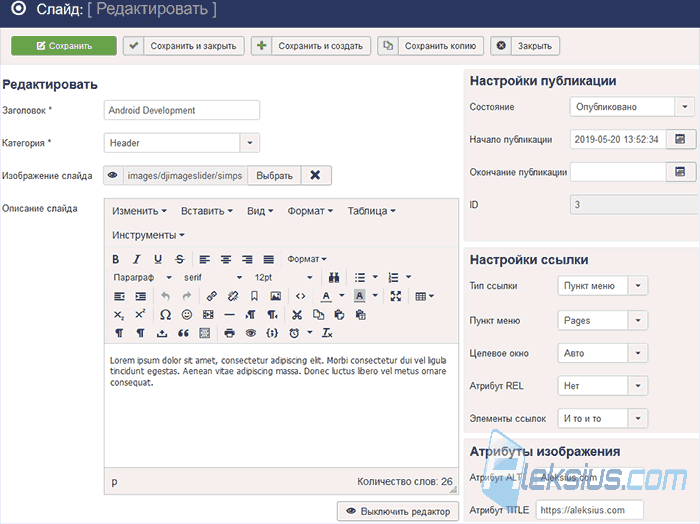Viewport: 700px width, 524px height.
Task: Open the 12pt font size dropdown
Action: click(283, 278)
